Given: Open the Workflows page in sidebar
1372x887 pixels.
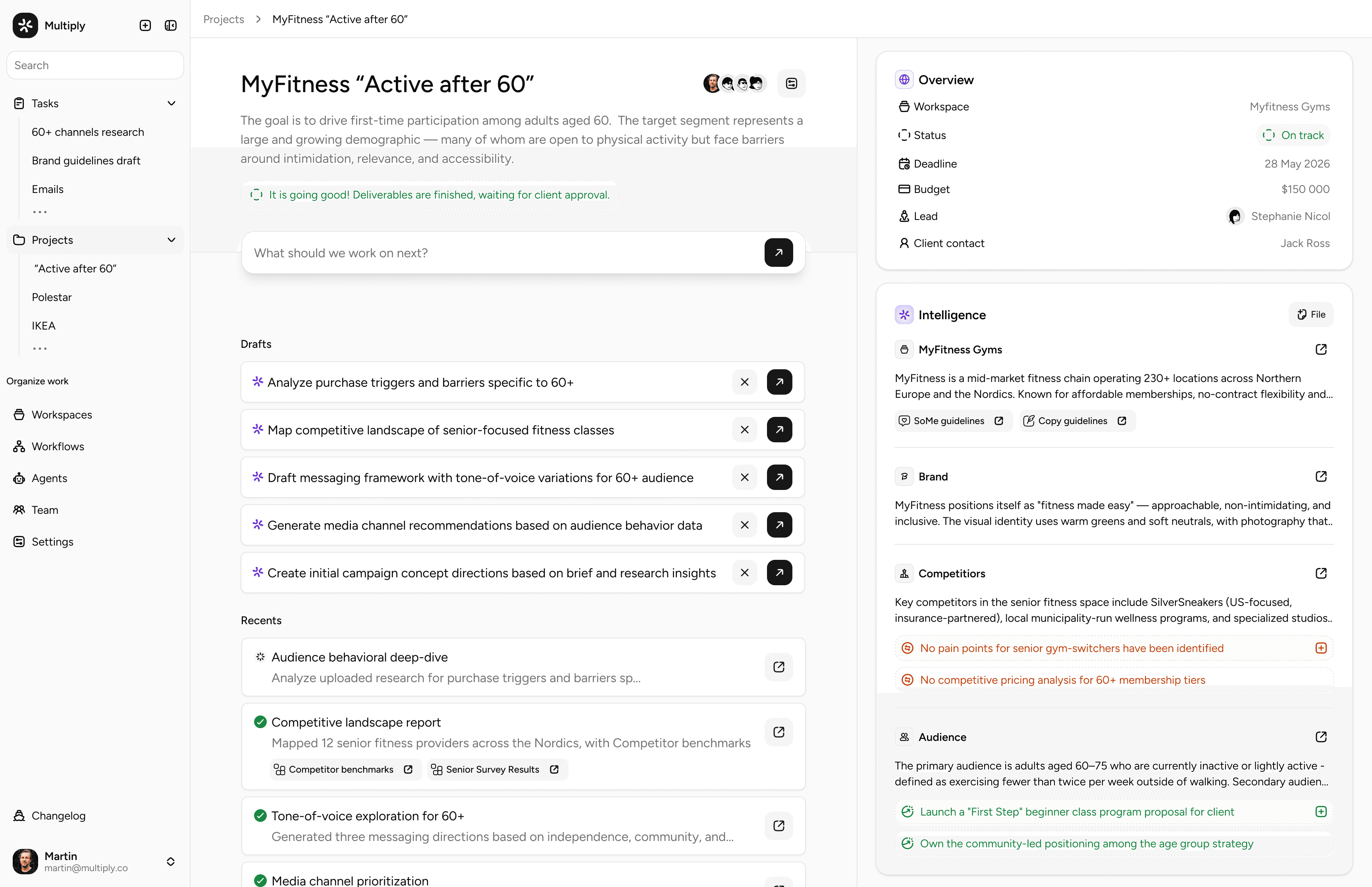Looking at the screenshot, I should tap(58, 446).
